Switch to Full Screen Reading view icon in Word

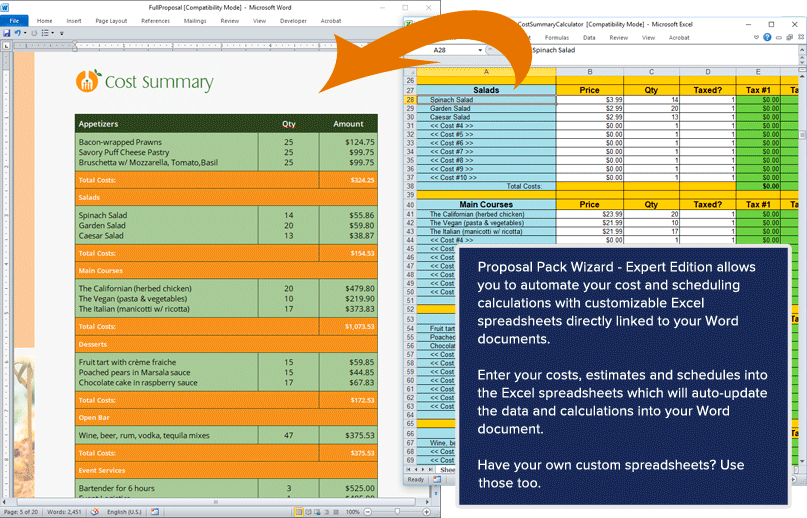coord(308,512)
